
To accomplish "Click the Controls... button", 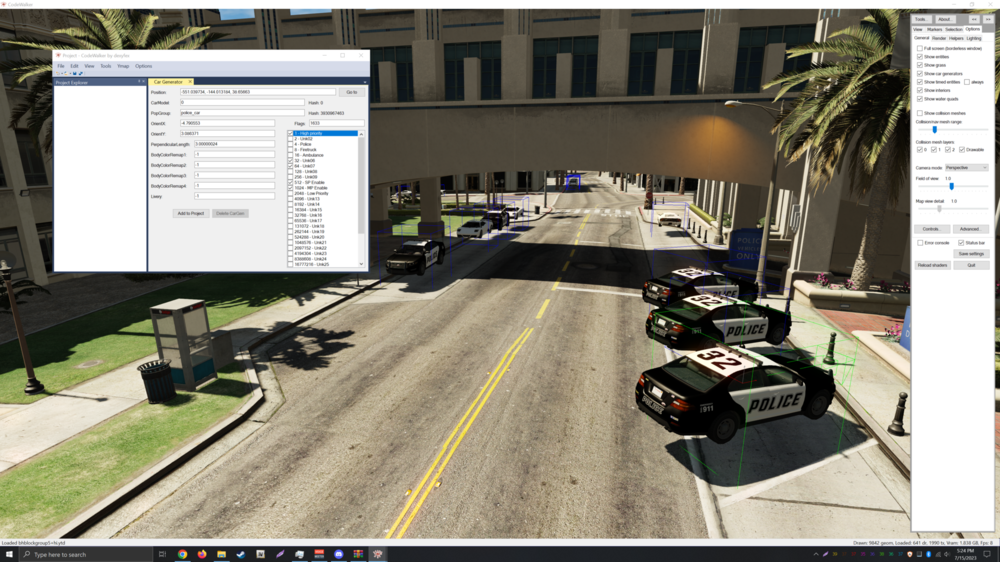I will coord(932,228).
